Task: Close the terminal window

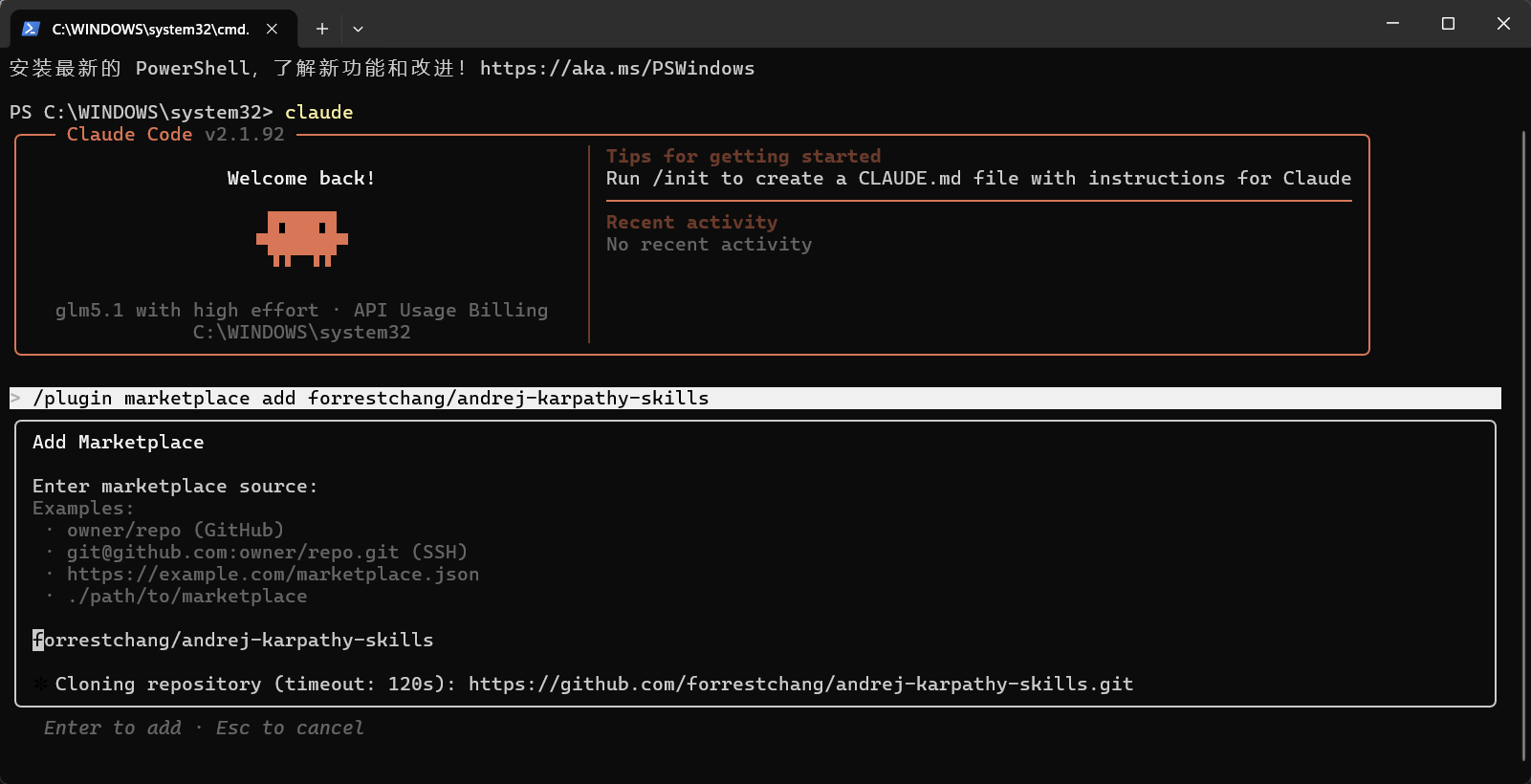Action: (x=1503, y=23)
